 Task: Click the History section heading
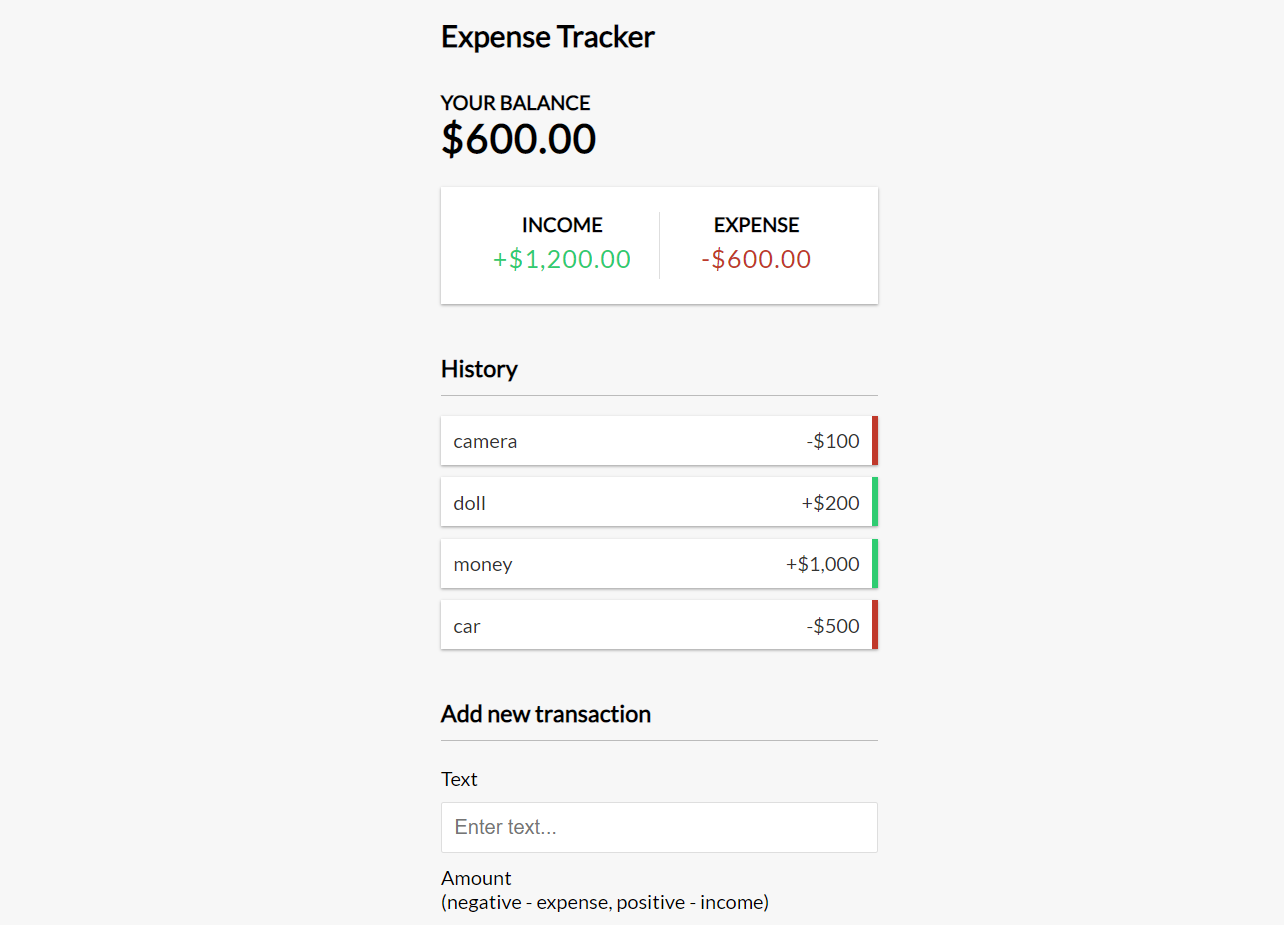tap(479, 369)
